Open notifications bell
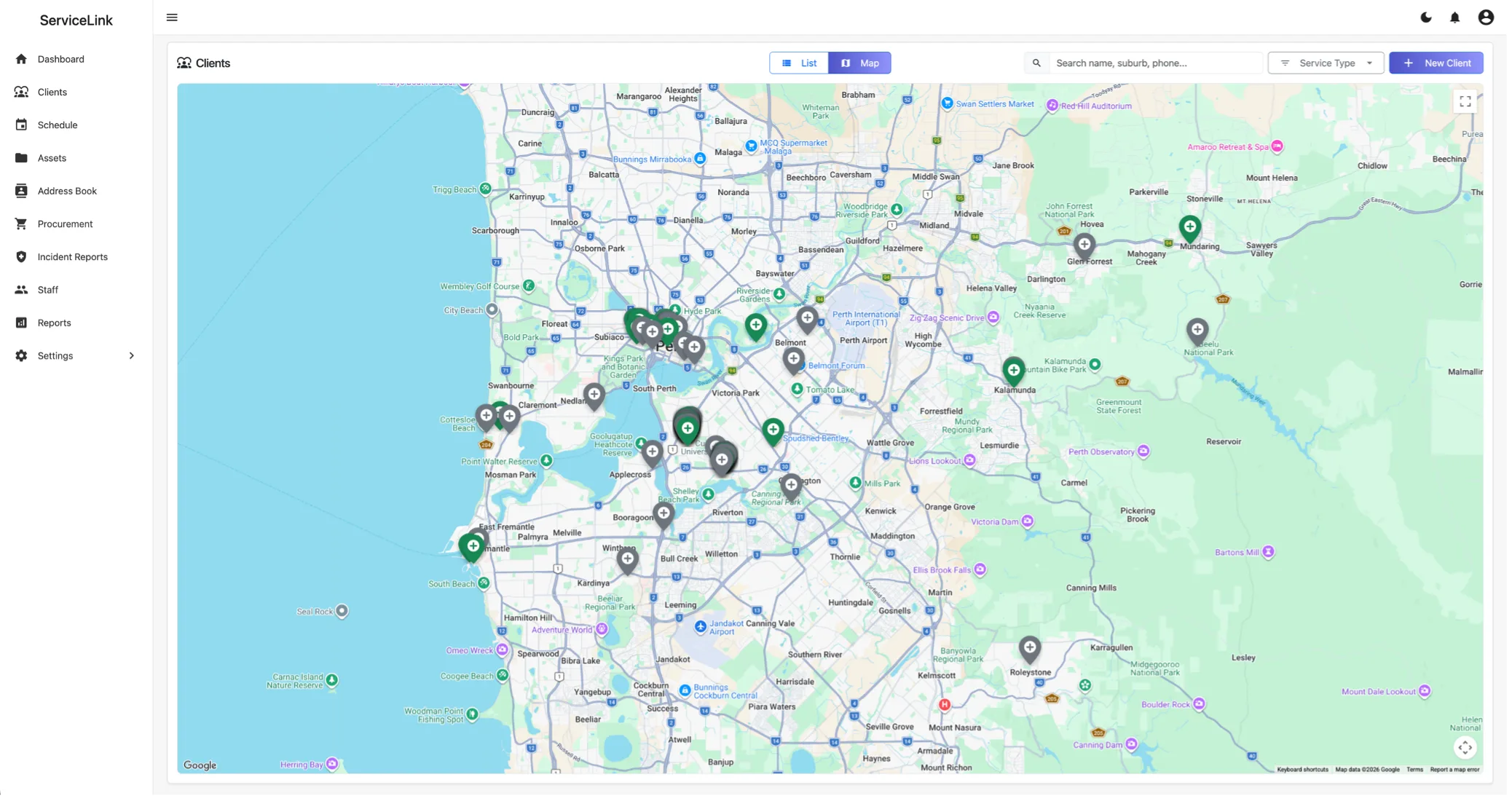 pyautogui.click(x=1454, y=17)
